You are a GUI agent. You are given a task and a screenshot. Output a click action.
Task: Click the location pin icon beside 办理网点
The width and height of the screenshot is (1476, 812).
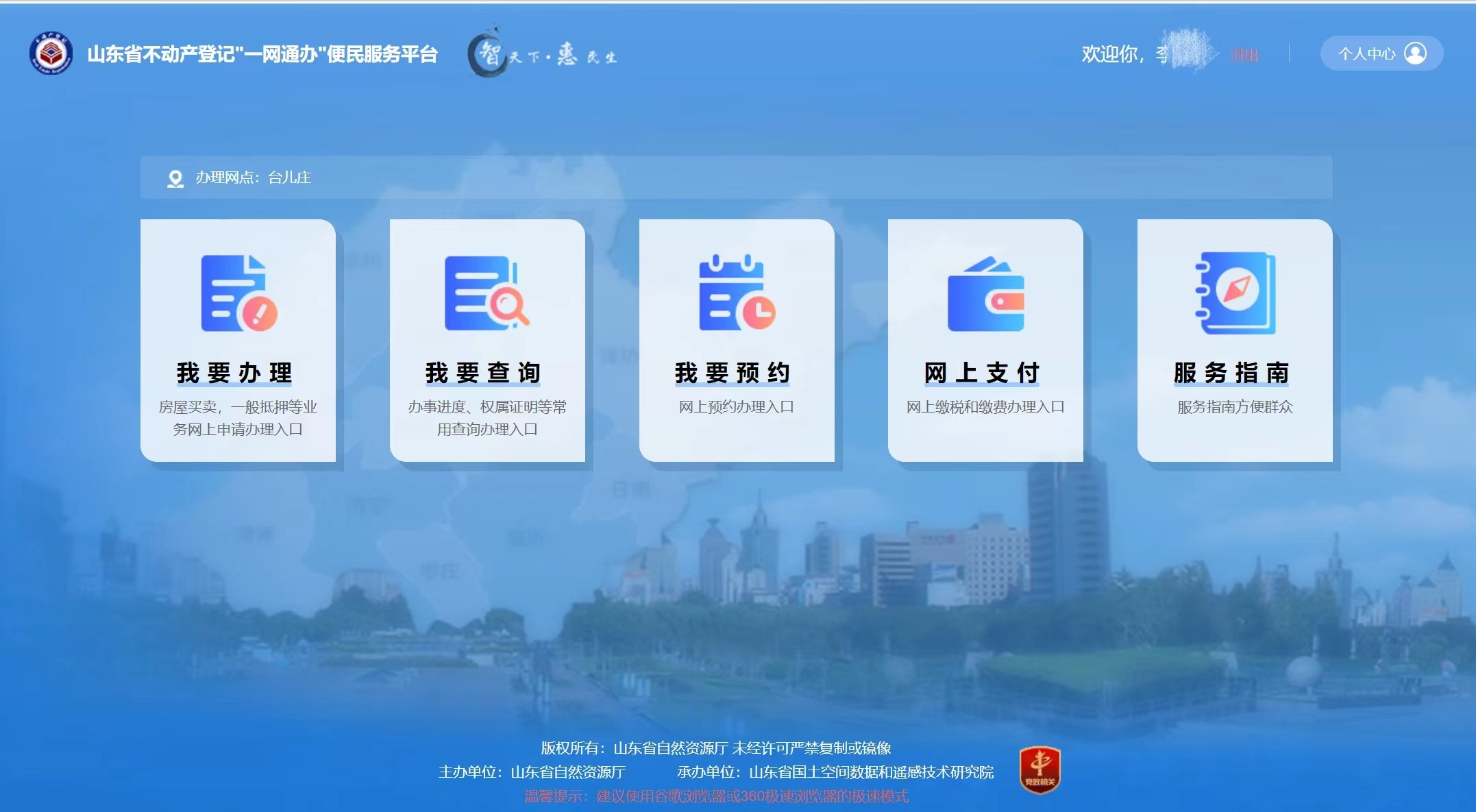(175, 178)
